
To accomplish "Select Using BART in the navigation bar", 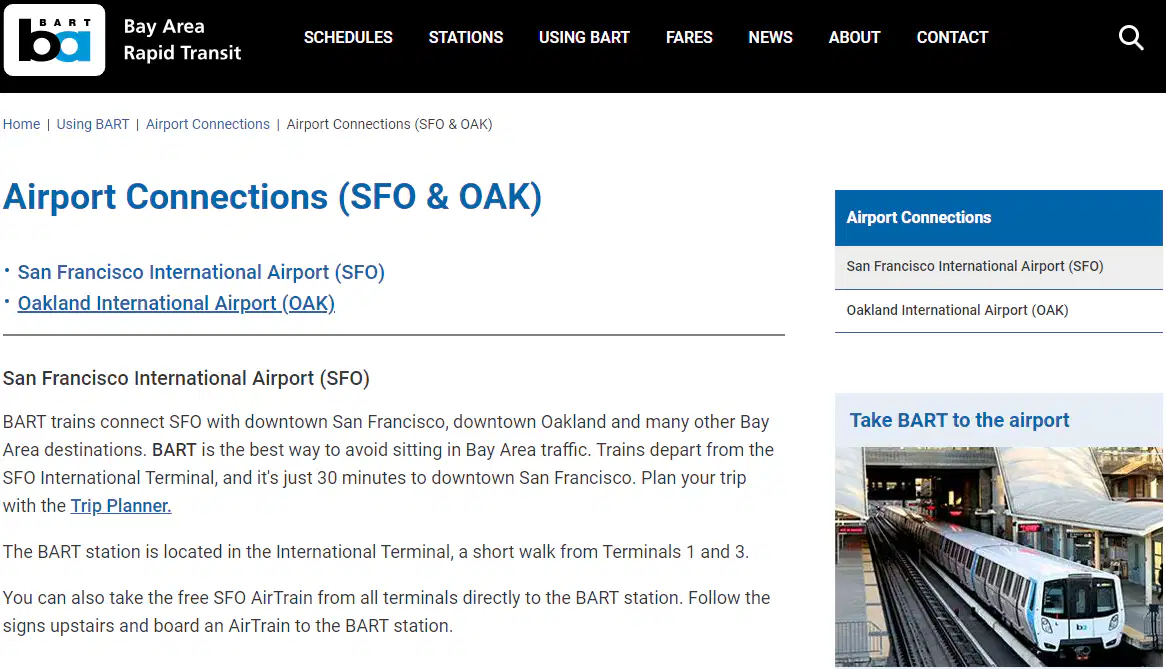I will click(584, 37).
